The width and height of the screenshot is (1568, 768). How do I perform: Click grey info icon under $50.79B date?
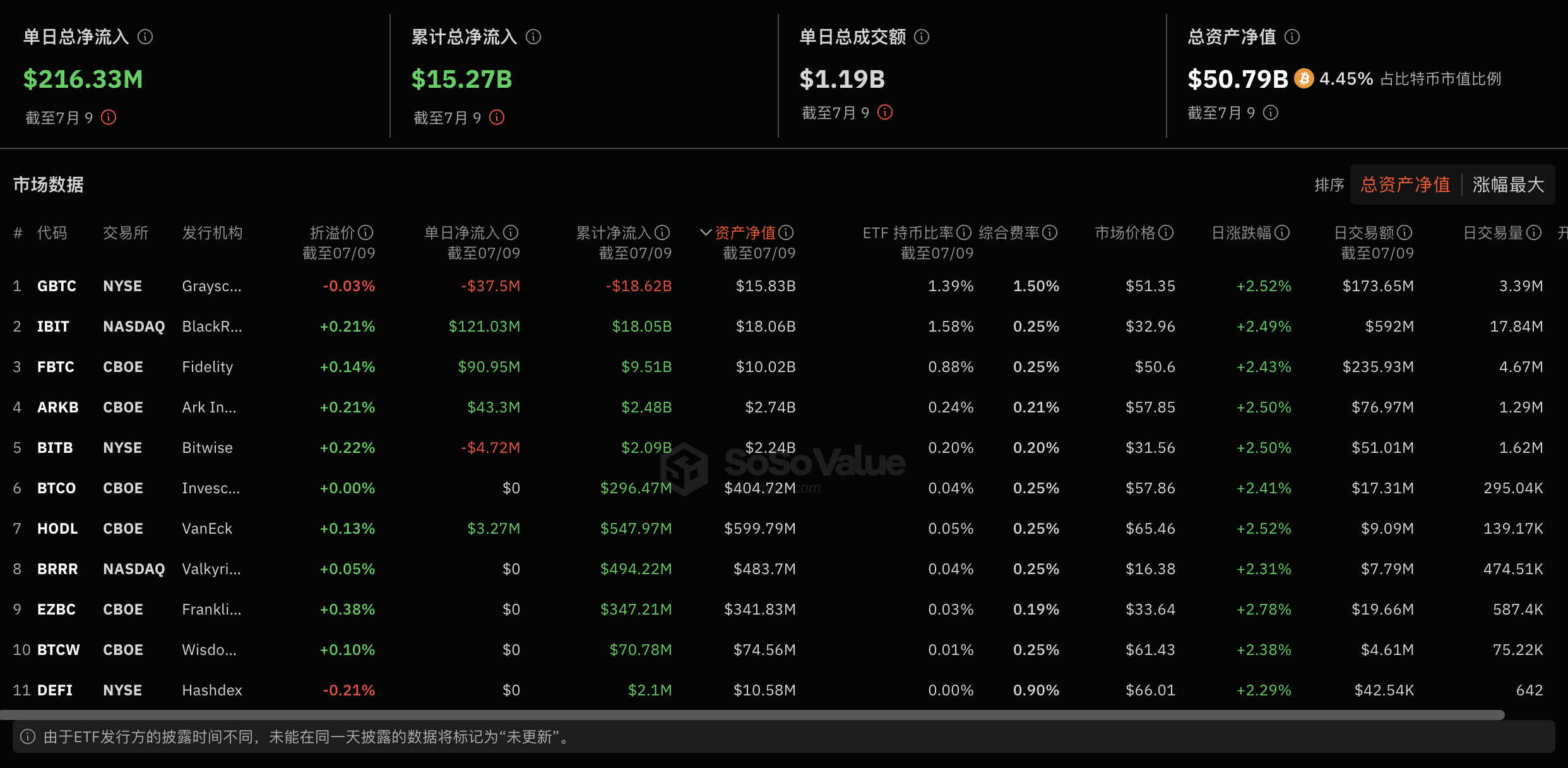tap(1271, 112)
